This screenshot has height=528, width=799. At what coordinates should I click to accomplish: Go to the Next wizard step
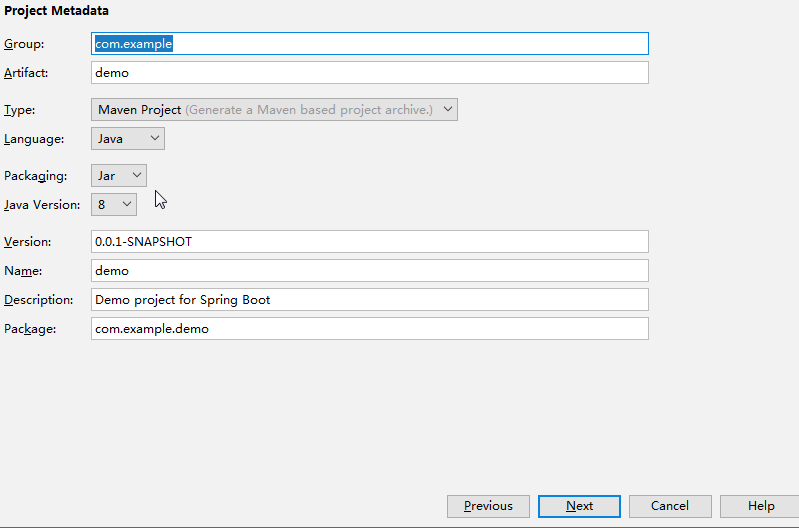(579, 506)
